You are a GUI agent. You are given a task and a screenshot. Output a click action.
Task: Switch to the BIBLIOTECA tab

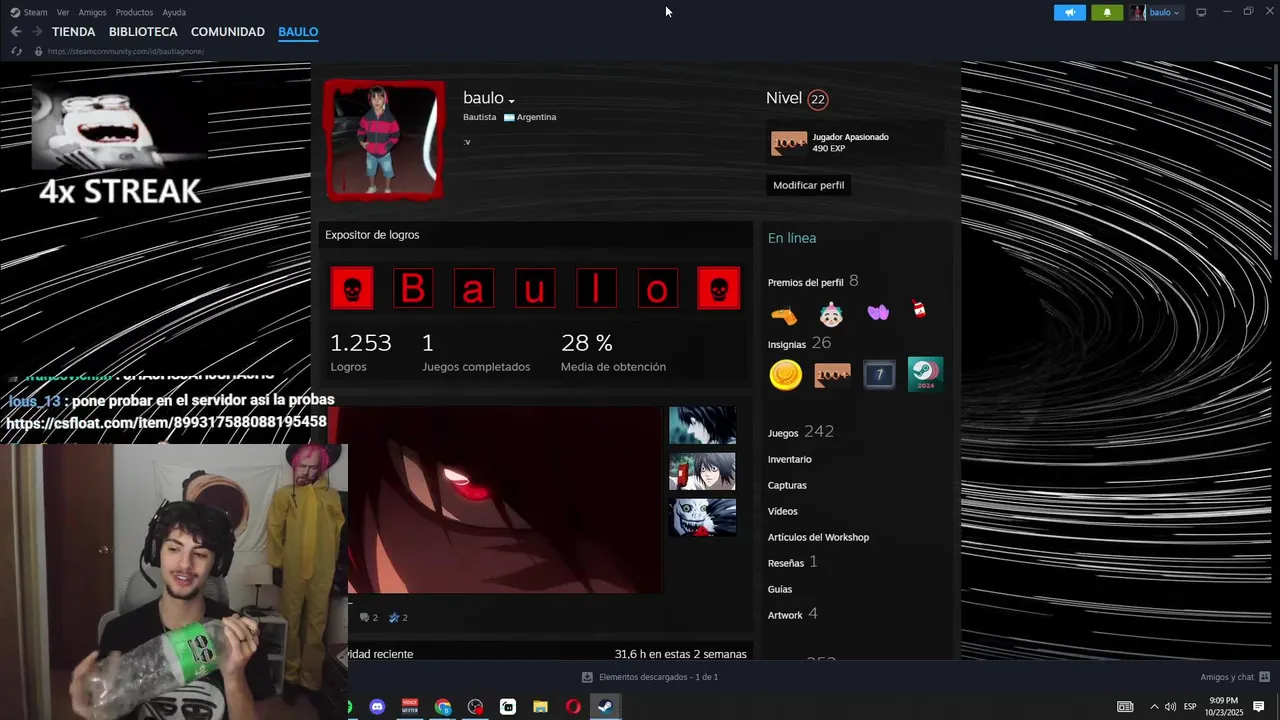[143, 32]
